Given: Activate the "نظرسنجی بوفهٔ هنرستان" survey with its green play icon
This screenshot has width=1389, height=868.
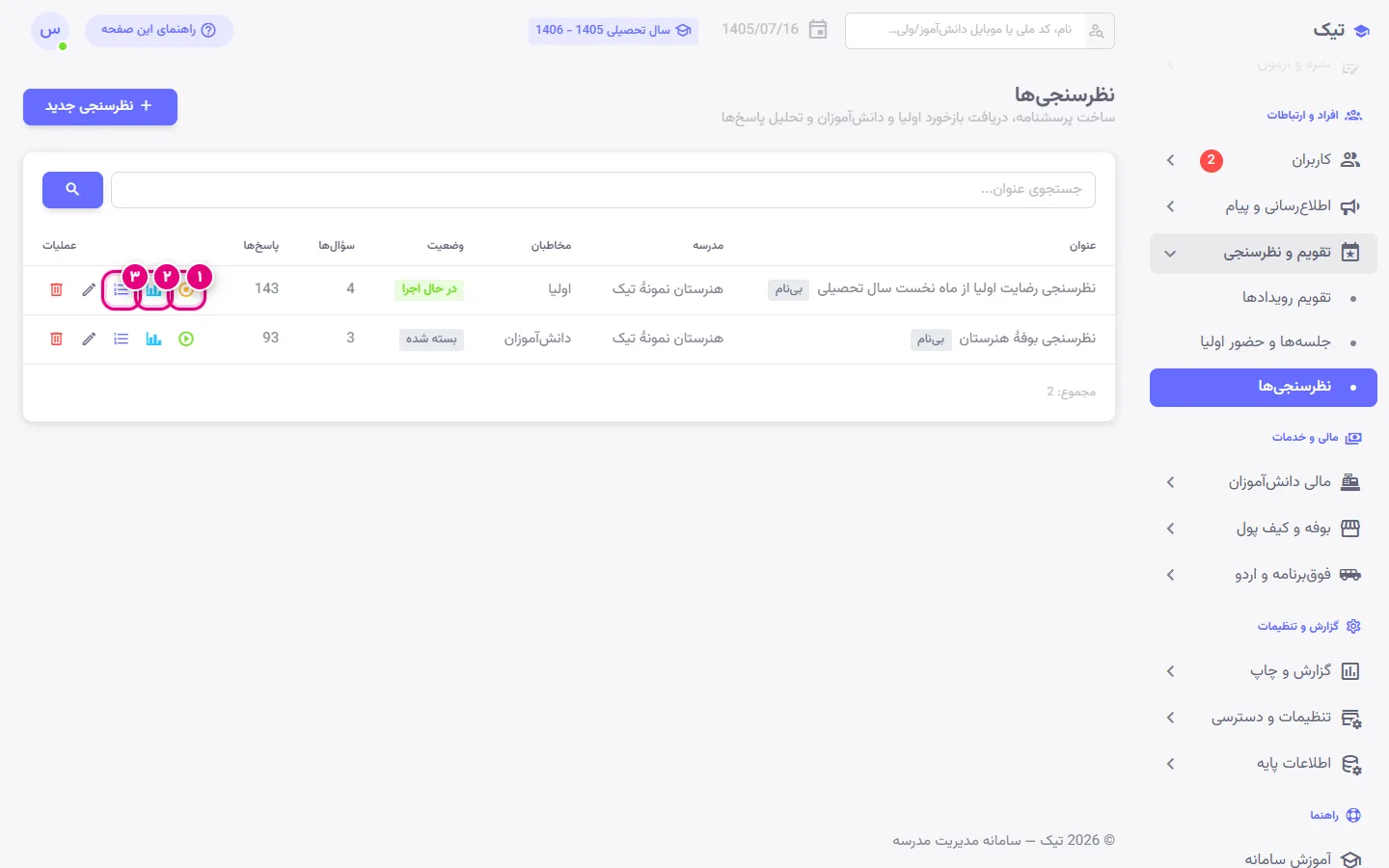Looking at the screenshot, I should coord(186,339).
